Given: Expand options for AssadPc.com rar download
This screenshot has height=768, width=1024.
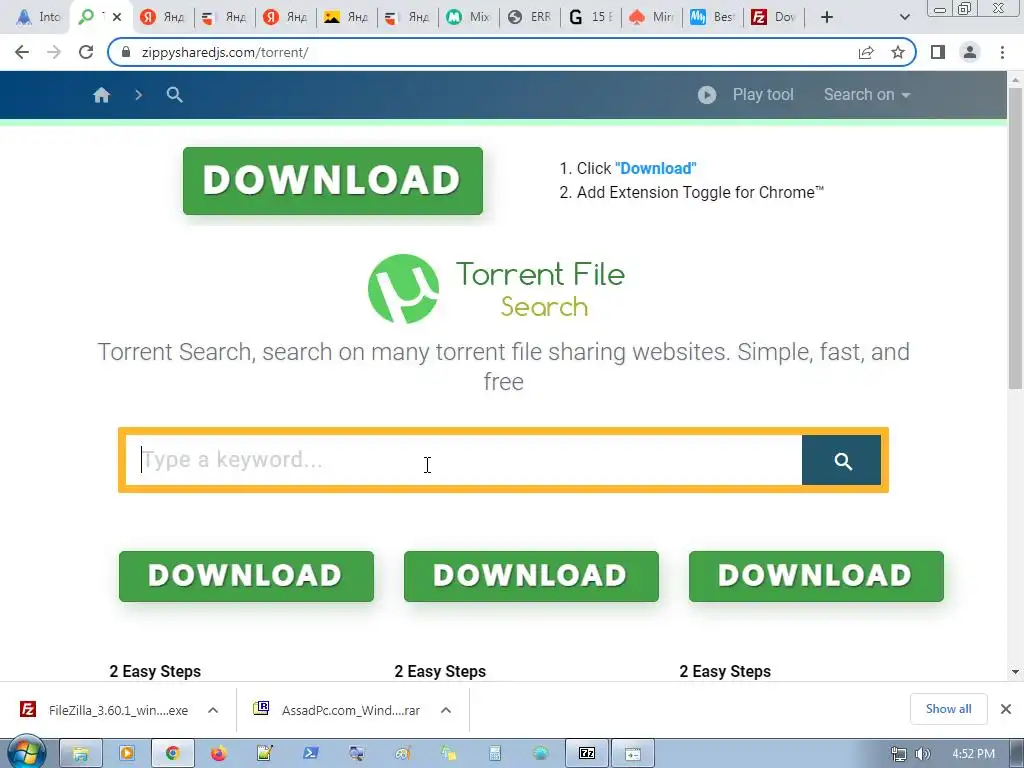Looking at the screenshot, I should pos(446,710).
